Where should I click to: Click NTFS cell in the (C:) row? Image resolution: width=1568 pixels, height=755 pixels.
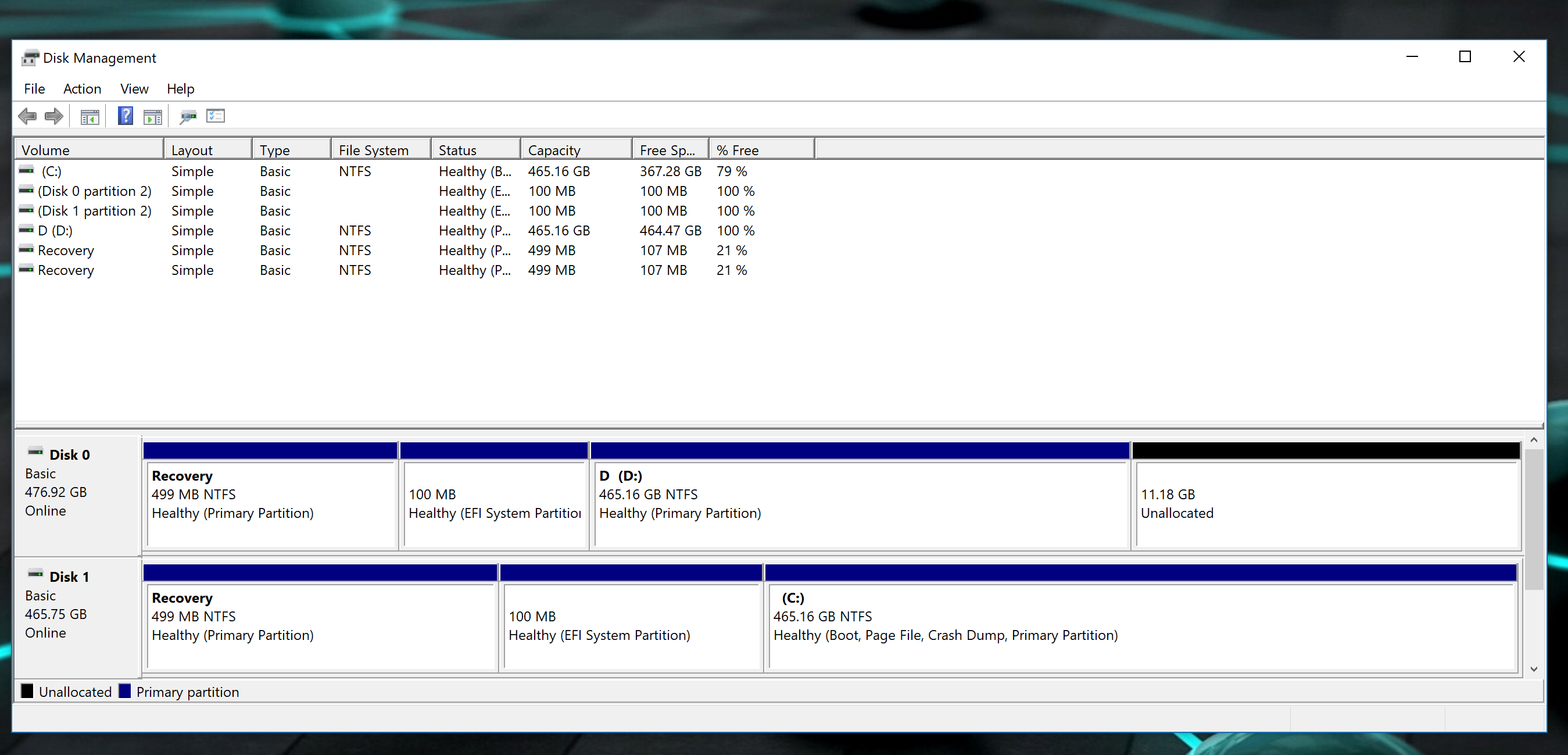click(x=355, y=171)
